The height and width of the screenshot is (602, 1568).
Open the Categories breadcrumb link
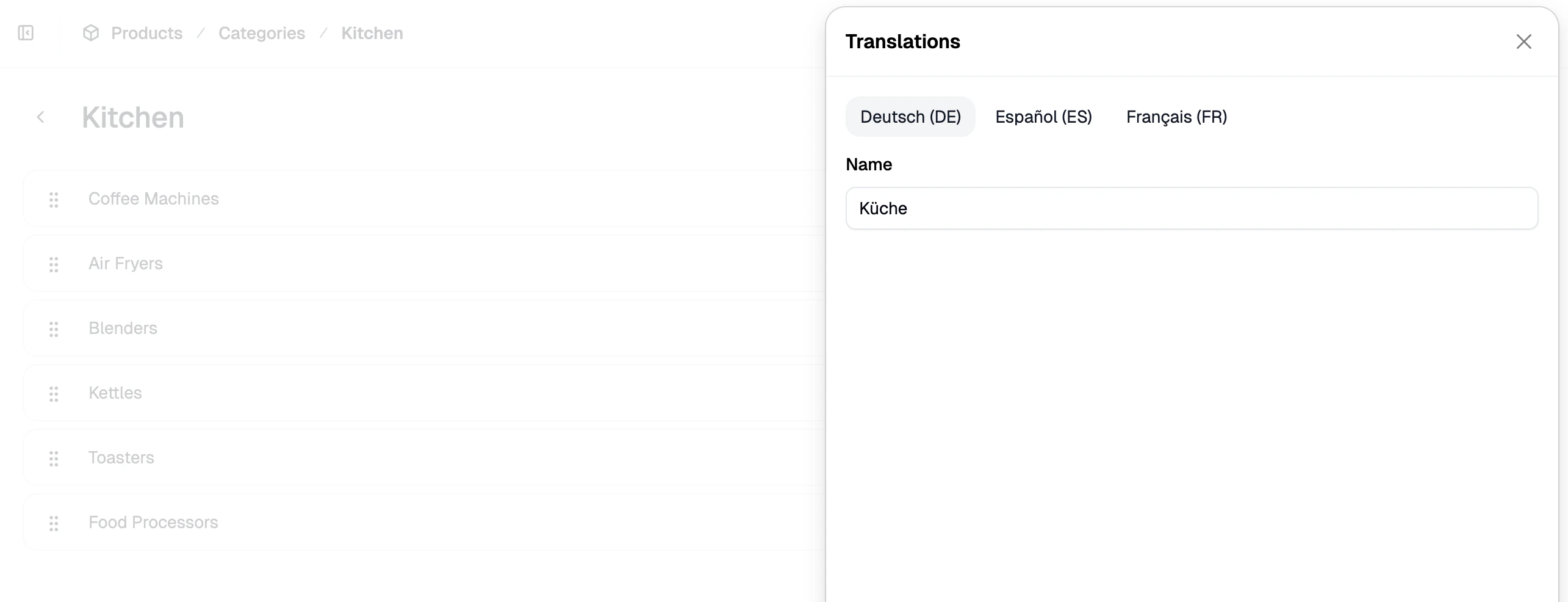(262, 32)
